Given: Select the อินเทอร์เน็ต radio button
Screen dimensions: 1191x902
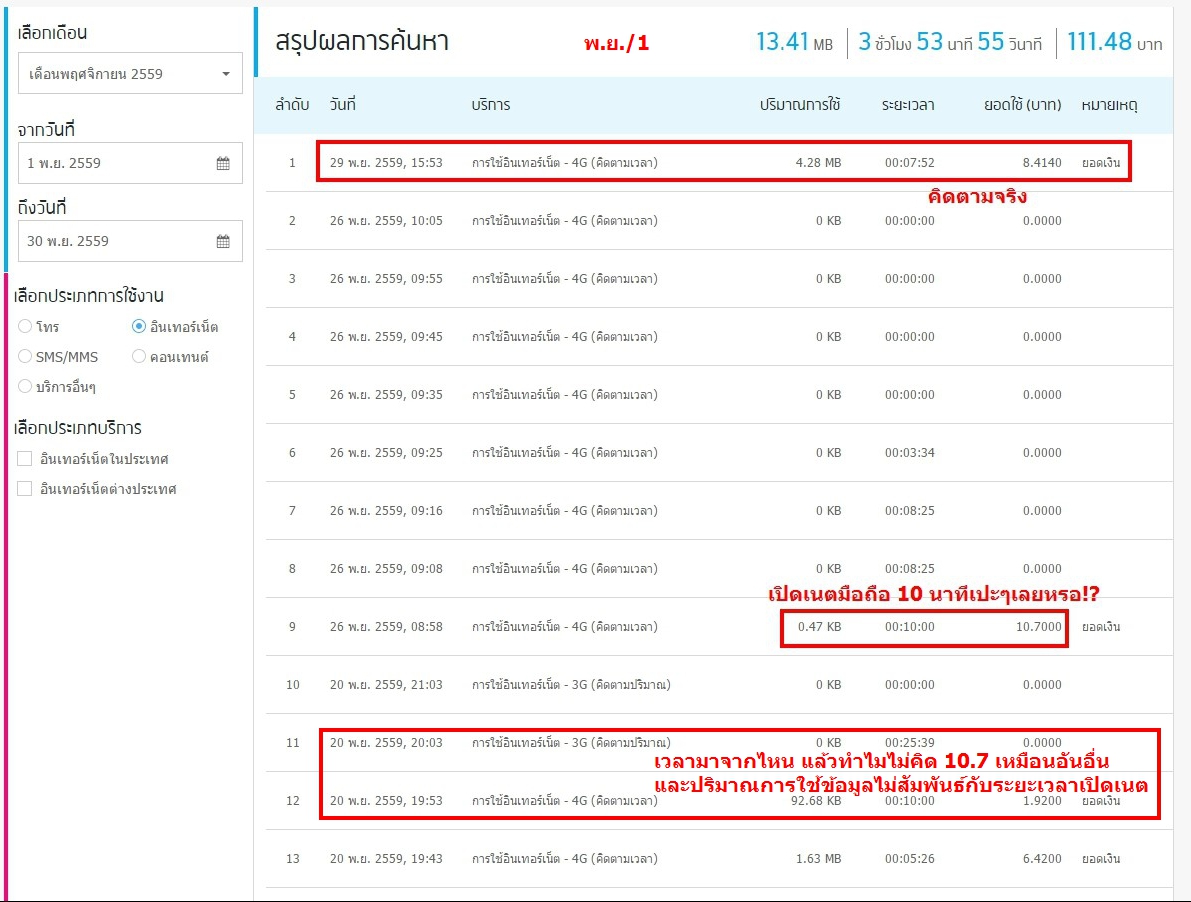Looking at the screenshot, I should tap(139, 326).
